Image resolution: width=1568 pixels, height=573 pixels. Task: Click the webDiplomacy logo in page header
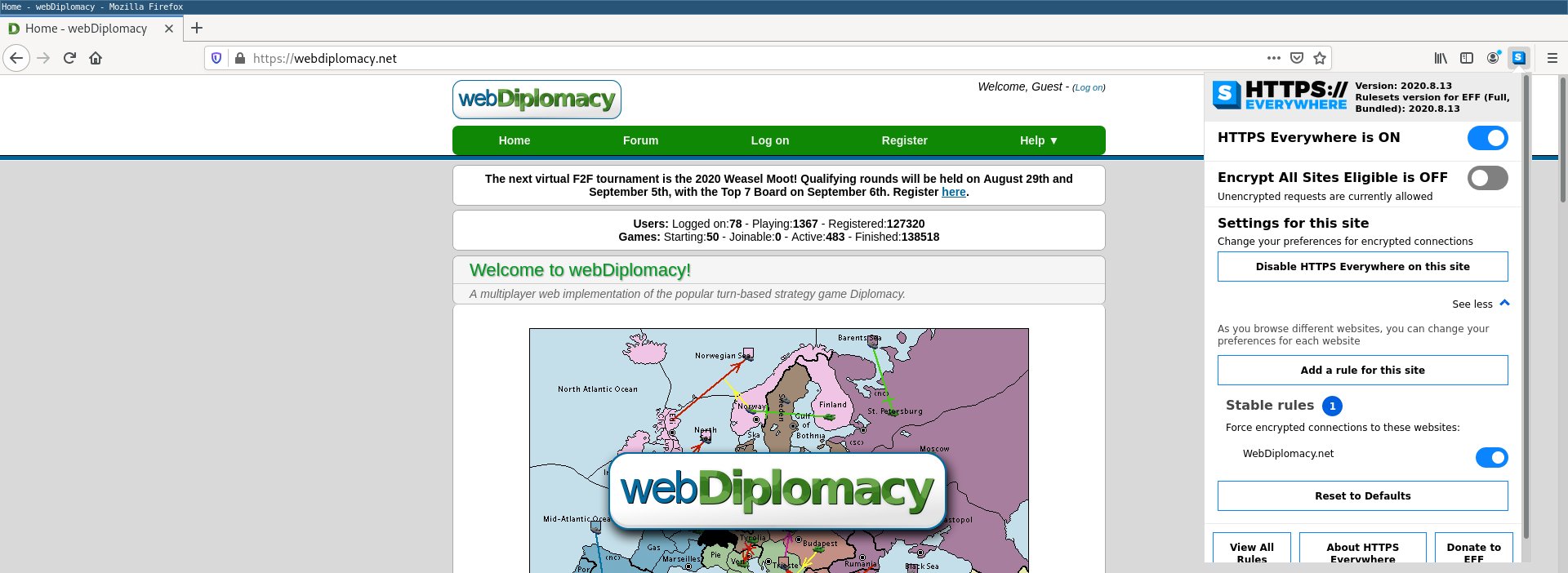pyautogui.click(x=537, y=100)
